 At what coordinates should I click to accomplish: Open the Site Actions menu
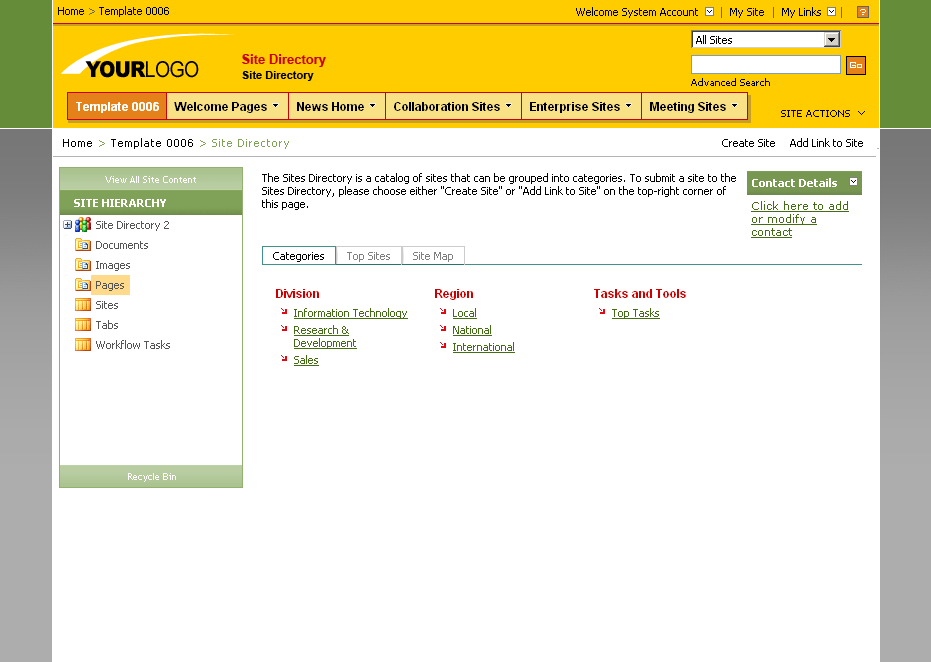820,113
